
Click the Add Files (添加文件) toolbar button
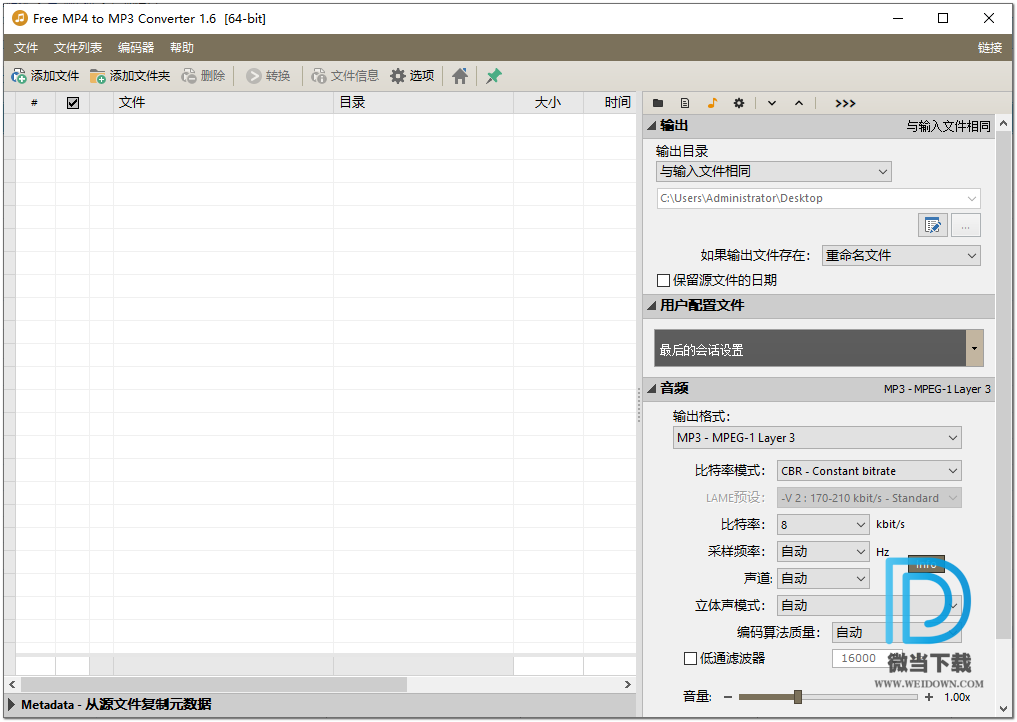[x=45, y=76]
